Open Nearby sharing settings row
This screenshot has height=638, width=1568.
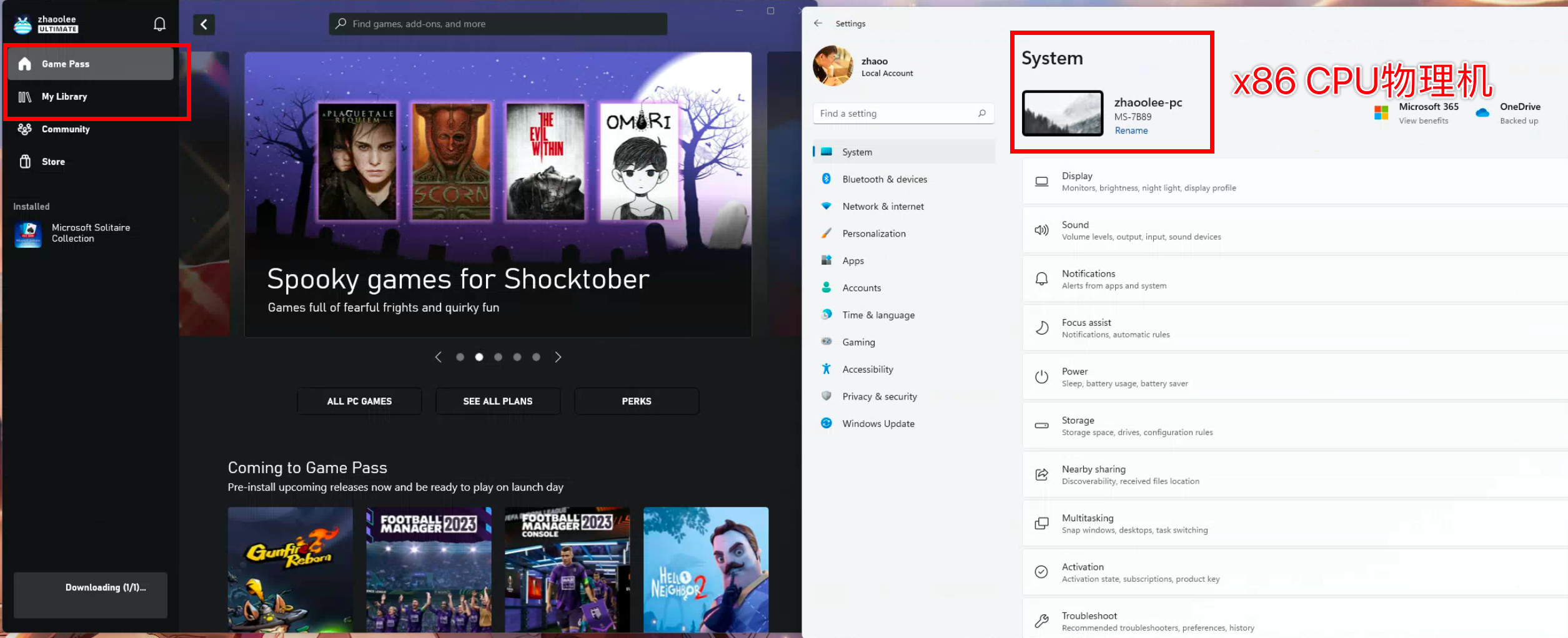[x=1295, y=474]
